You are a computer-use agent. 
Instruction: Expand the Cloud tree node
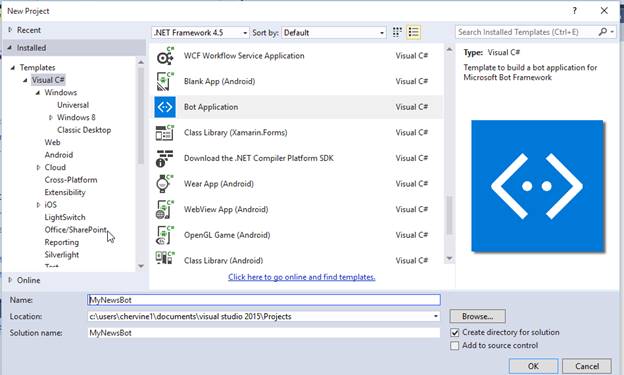[39, 168]
